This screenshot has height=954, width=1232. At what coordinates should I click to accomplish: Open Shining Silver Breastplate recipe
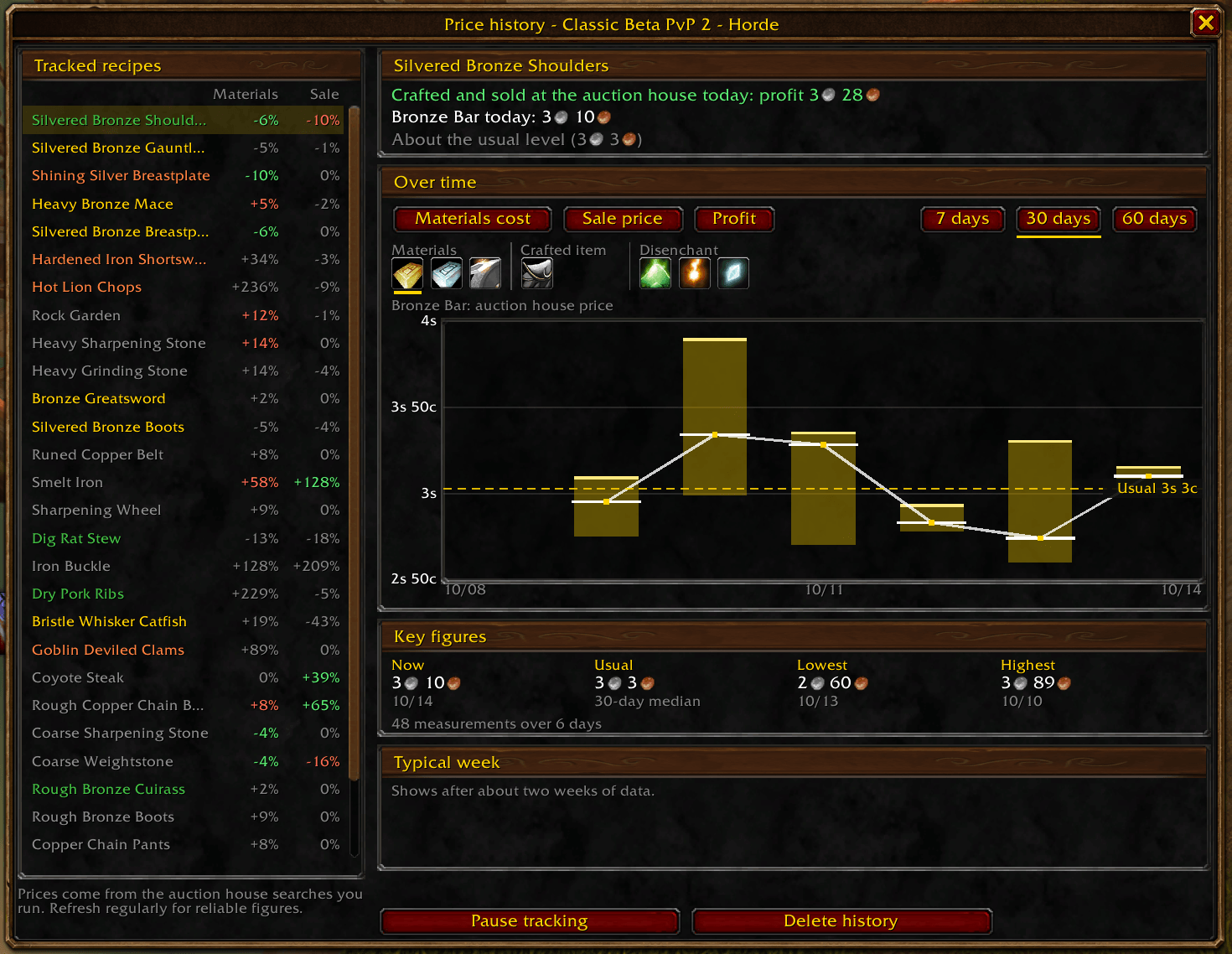point(185,175)
